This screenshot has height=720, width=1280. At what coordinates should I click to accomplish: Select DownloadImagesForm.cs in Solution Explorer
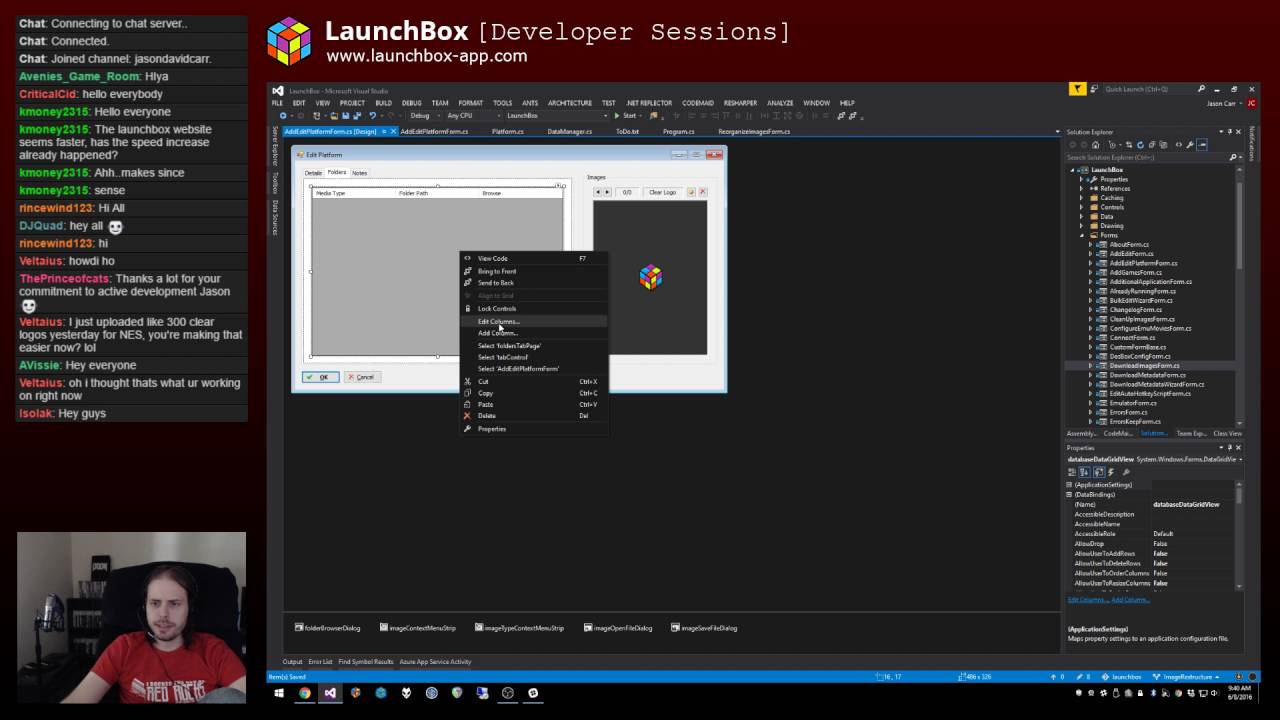[x=1144, y=366]
